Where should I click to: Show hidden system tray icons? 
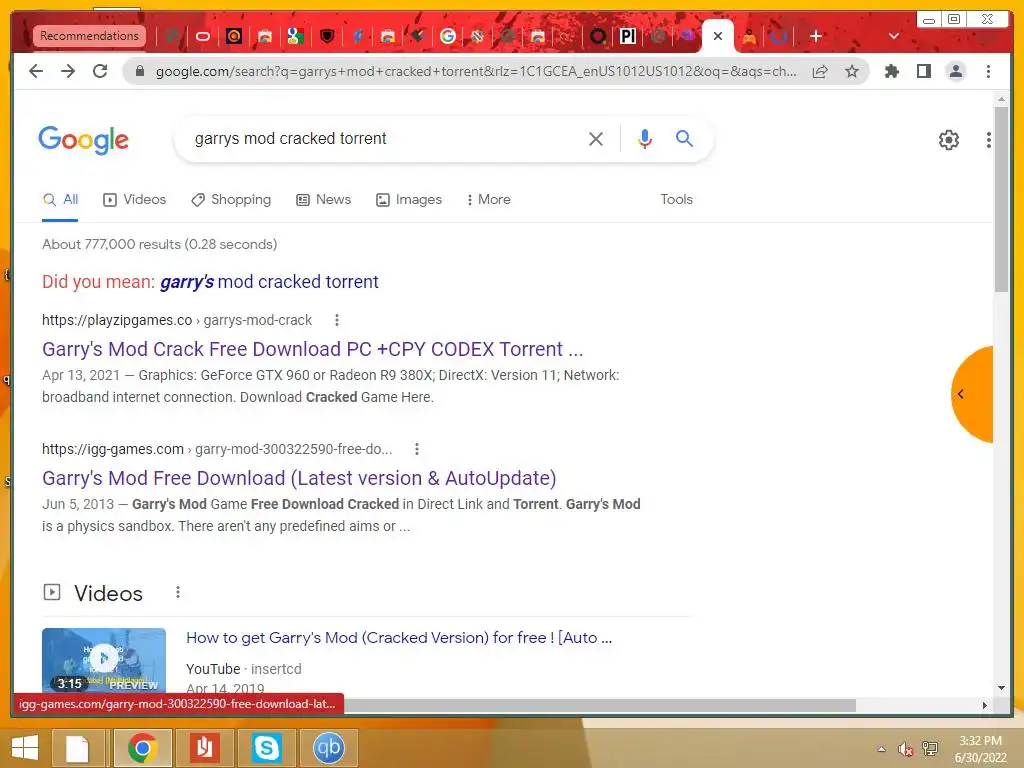pyautogui.click(x=882, y=749)
